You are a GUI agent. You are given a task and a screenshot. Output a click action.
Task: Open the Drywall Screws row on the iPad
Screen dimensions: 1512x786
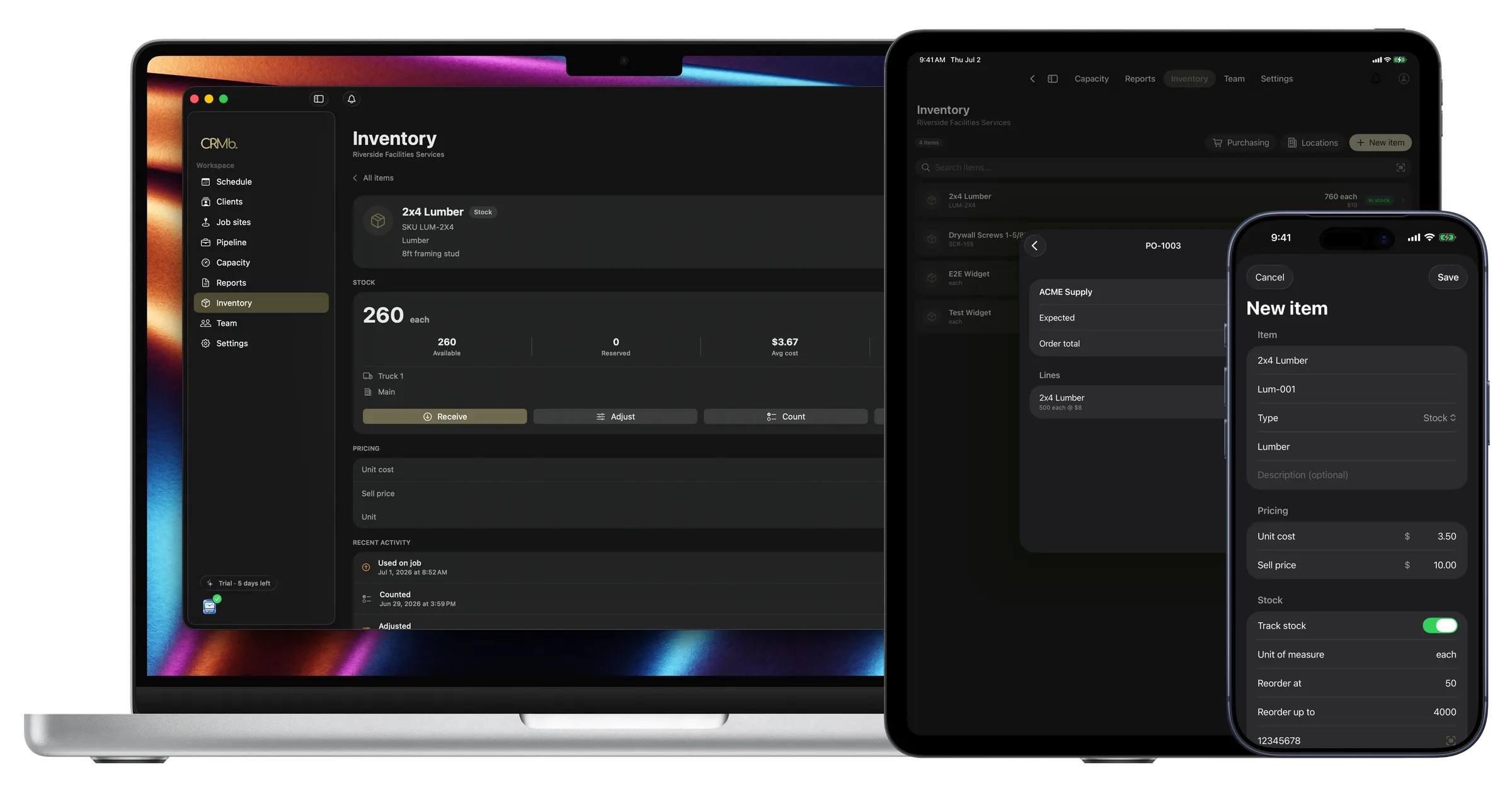click(x=969, y=239)
